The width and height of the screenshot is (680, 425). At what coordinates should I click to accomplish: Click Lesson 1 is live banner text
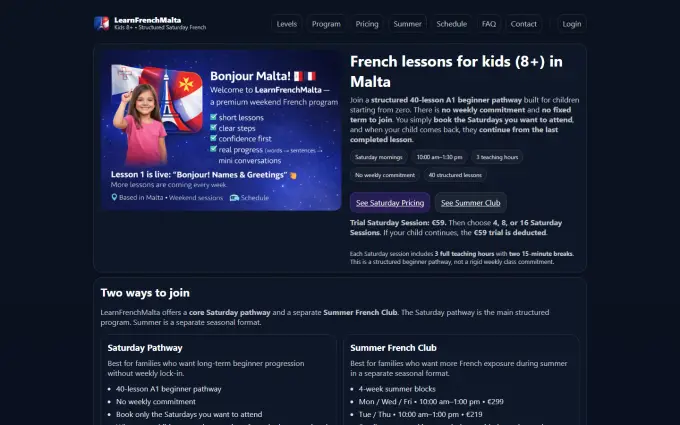(x=199, y=175)
